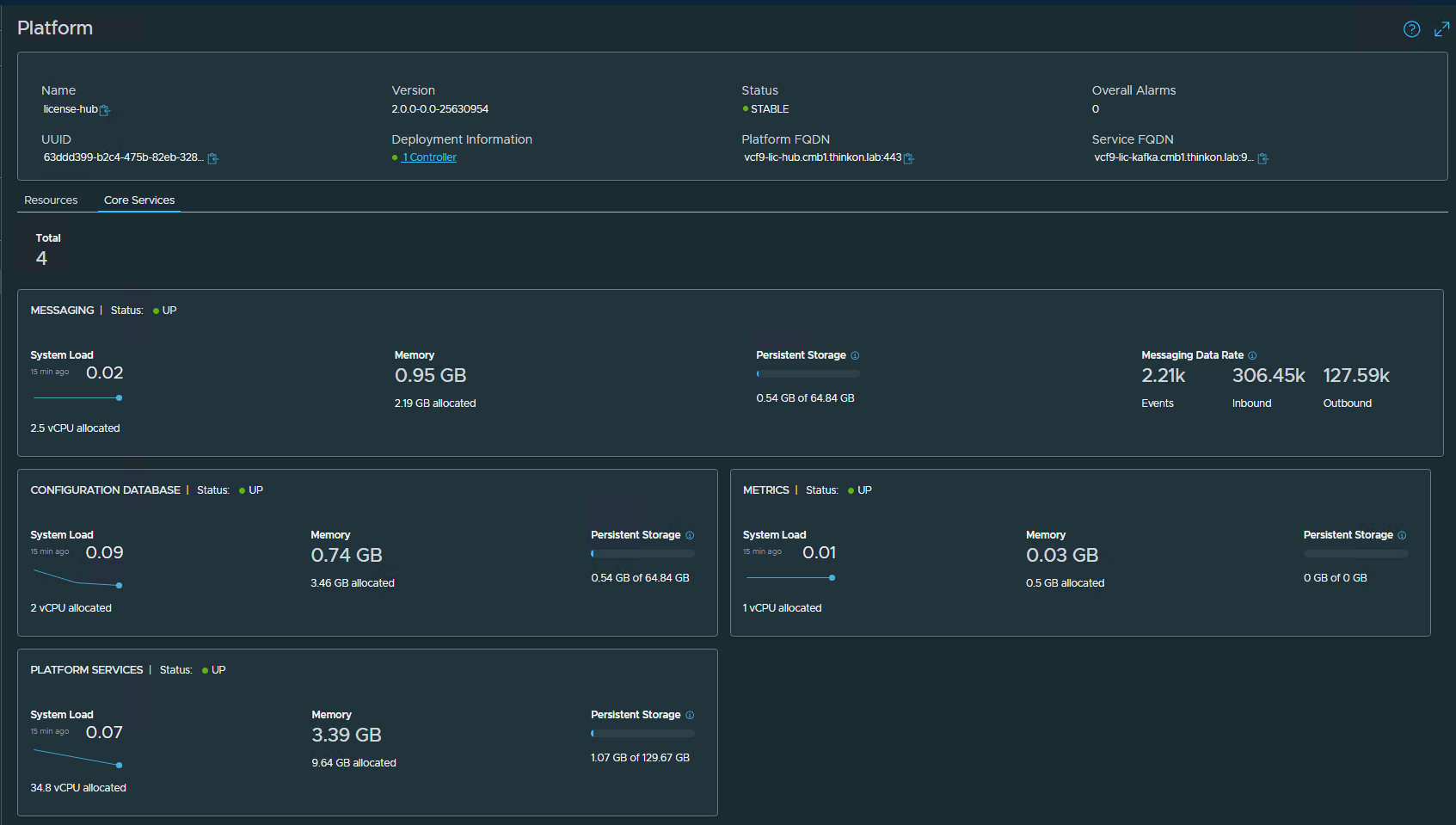Click the vcf9-lic-hub.cmb1.thinkon.lab:443 FQDN text

point(823,157)
